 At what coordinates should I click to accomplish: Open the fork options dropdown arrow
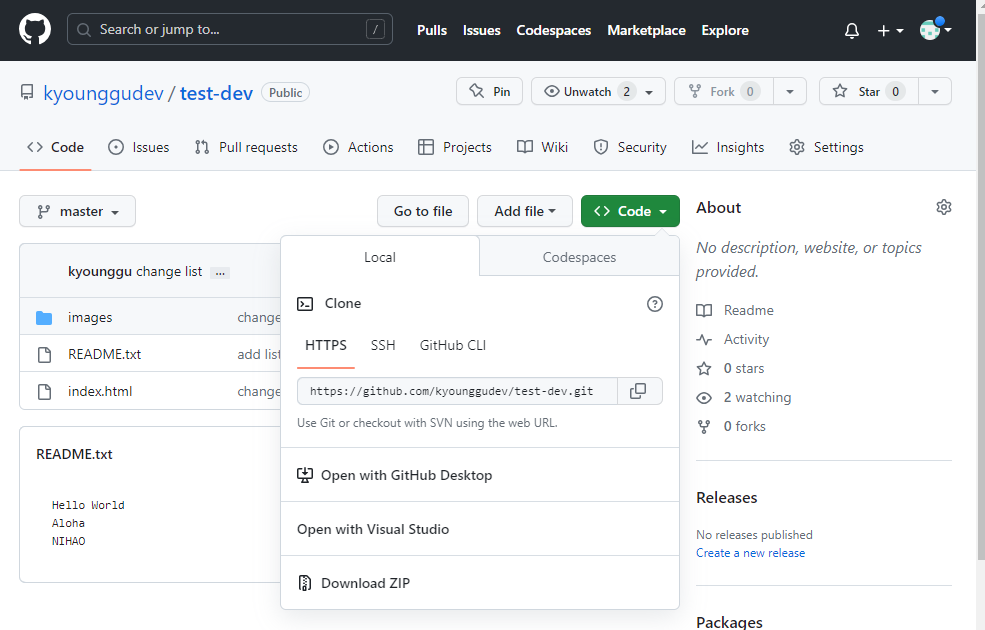(790, 92)
